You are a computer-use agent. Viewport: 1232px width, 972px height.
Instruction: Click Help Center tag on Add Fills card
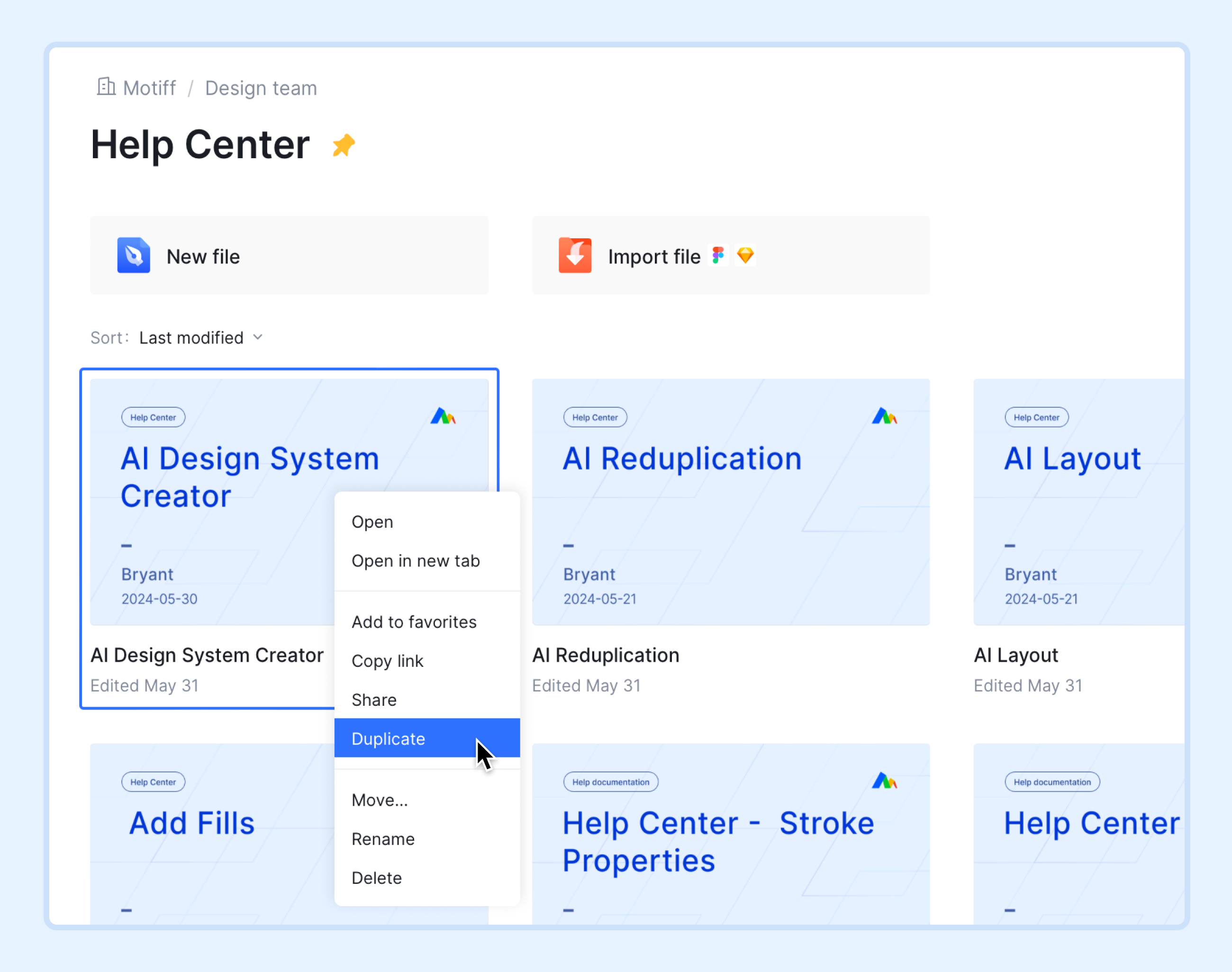click(x=153, y=782)
